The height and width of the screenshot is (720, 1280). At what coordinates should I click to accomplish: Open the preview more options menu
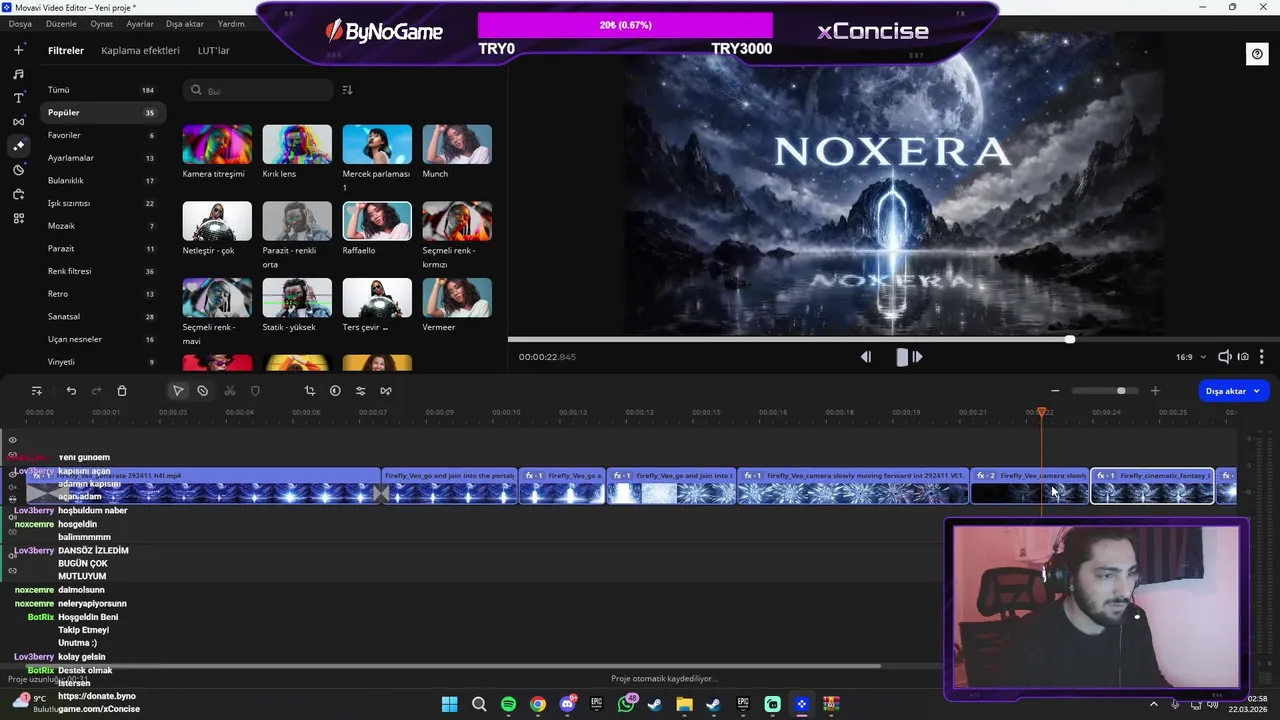(1262, 357)
